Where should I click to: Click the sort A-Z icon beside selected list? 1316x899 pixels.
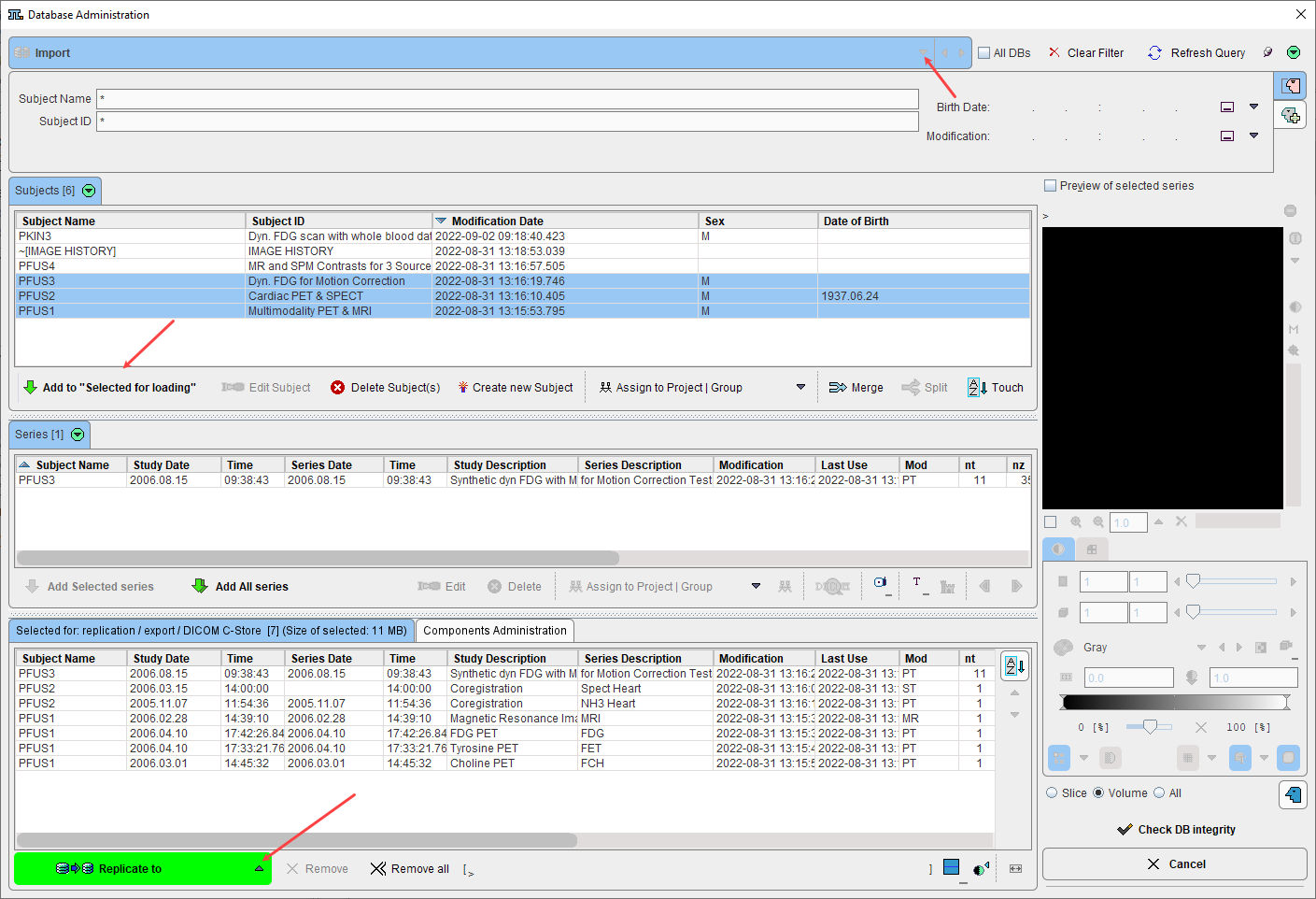(1014, 666)
